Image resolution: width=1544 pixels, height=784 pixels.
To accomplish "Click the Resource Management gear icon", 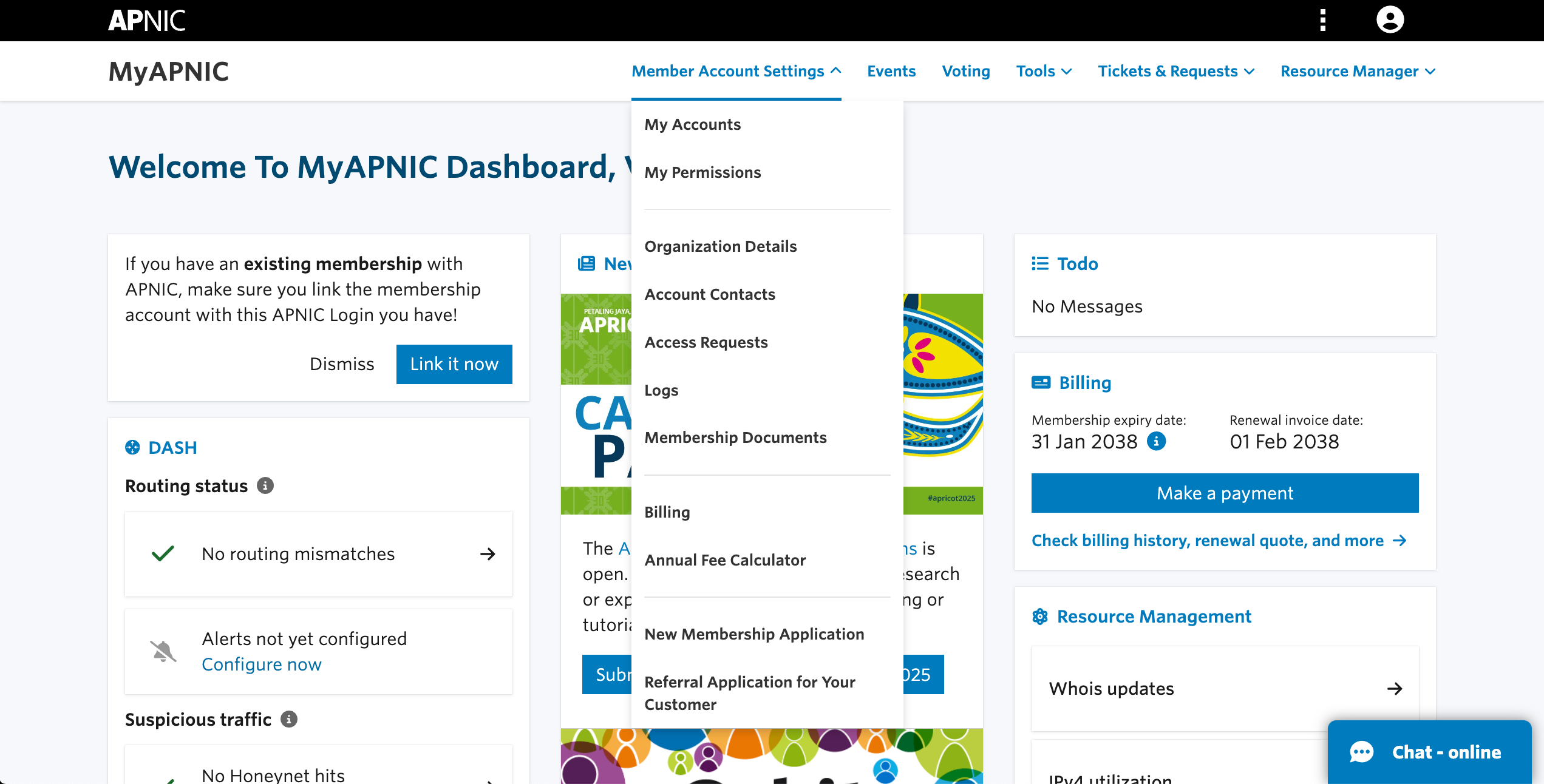I will pyautogui.click(x=1040, y=617).
